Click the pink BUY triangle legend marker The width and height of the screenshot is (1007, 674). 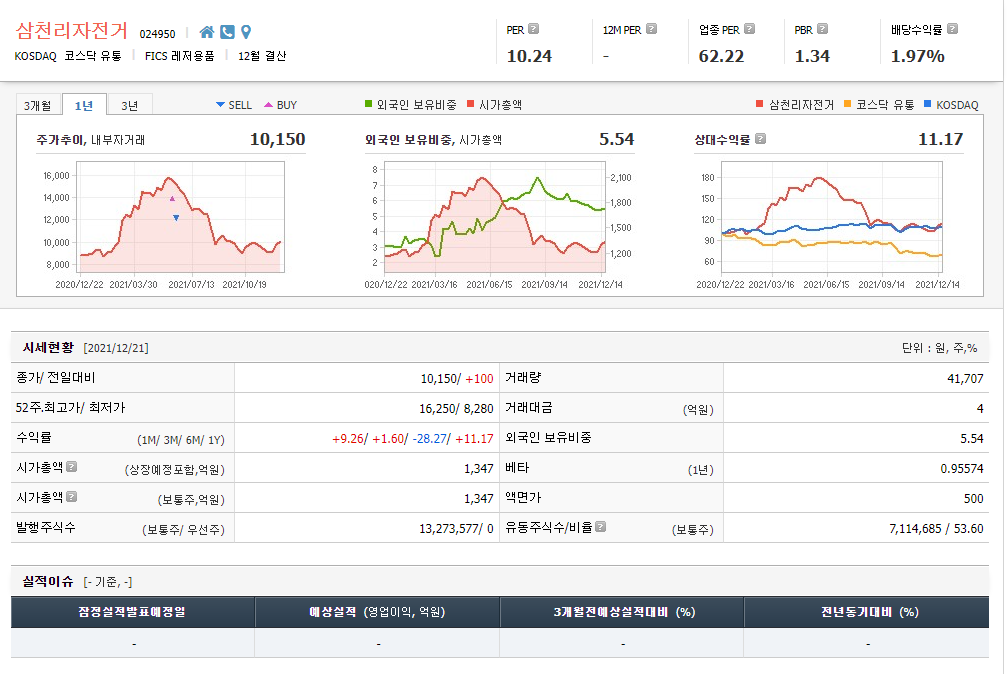pos(268,105)
